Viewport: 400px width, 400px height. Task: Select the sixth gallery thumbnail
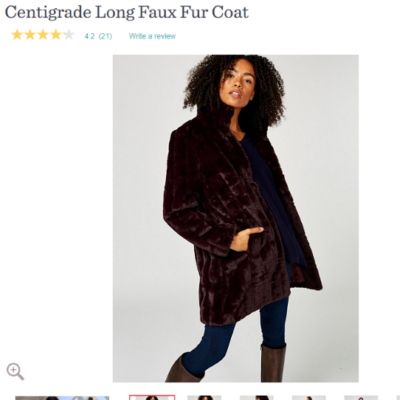[x=361, y=398]
